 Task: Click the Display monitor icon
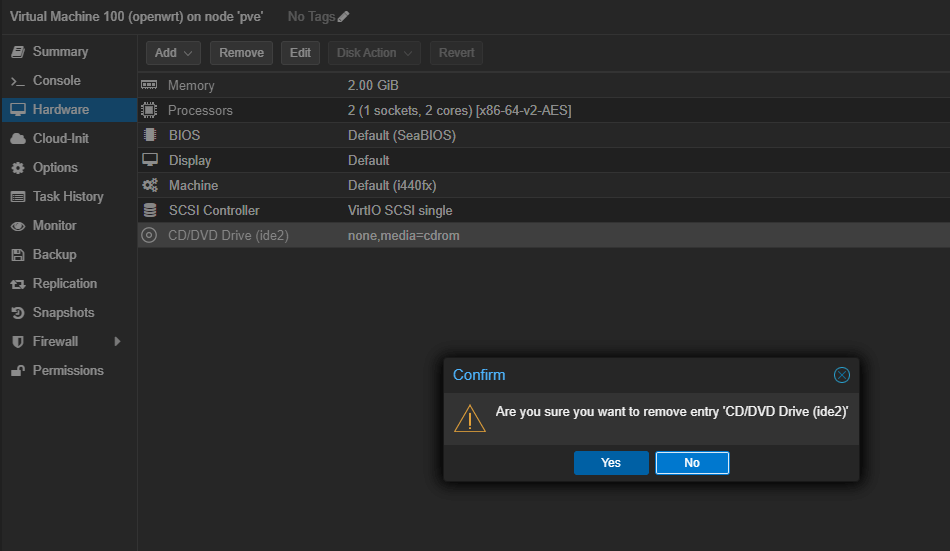150,160
